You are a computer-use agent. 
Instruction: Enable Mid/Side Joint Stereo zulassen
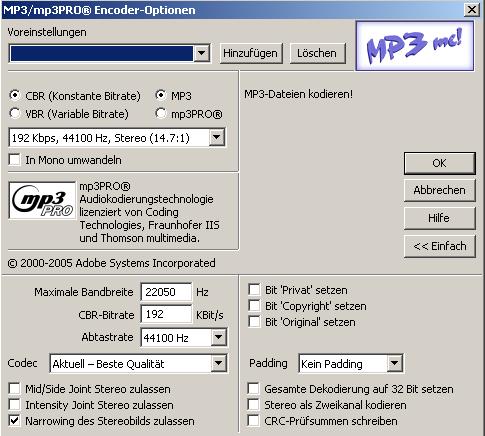[15, 388]
